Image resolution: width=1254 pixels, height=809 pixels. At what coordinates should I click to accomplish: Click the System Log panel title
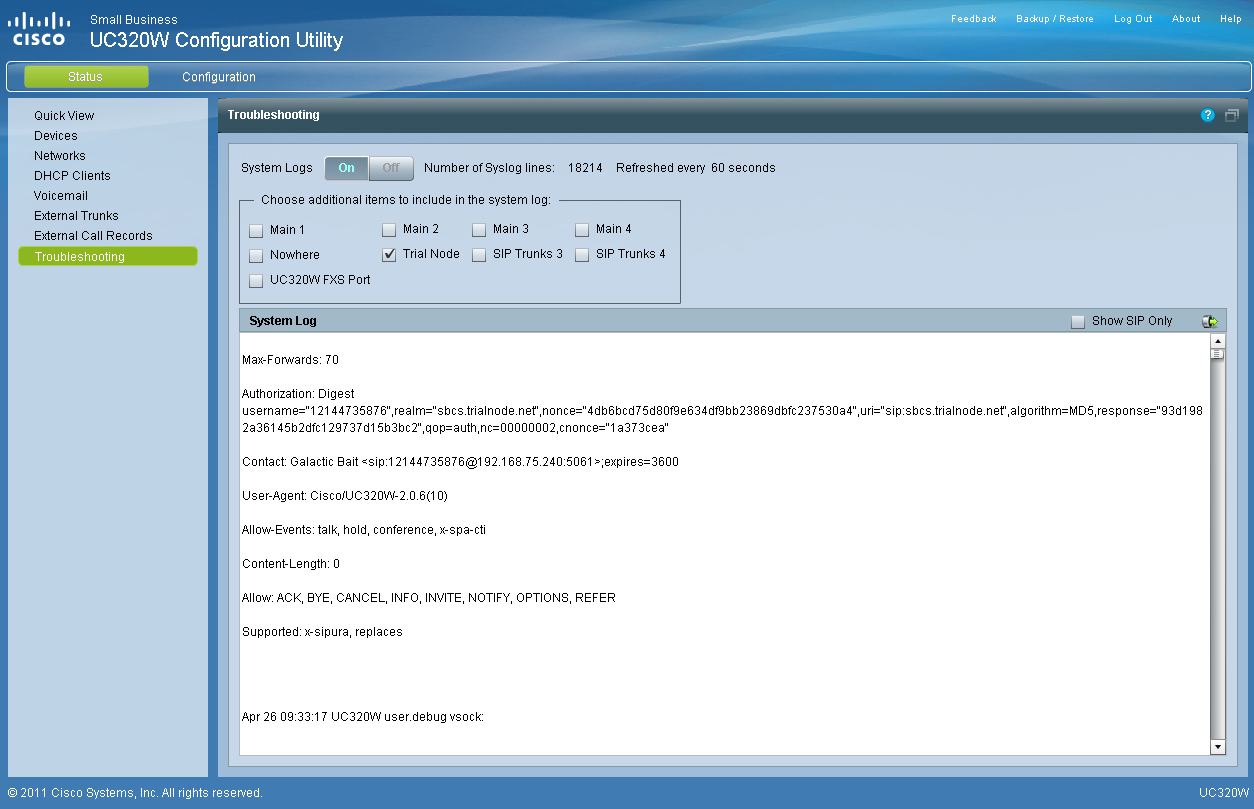[x=283, y=321]
